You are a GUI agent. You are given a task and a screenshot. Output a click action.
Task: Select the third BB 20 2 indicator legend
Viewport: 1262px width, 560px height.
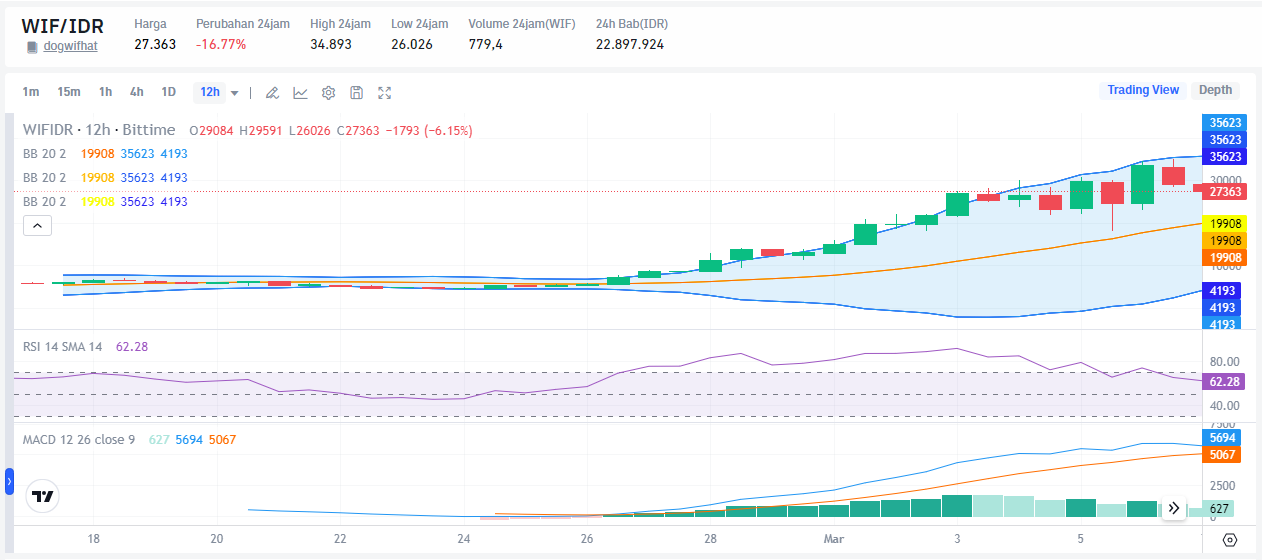[x=44, y=202]
